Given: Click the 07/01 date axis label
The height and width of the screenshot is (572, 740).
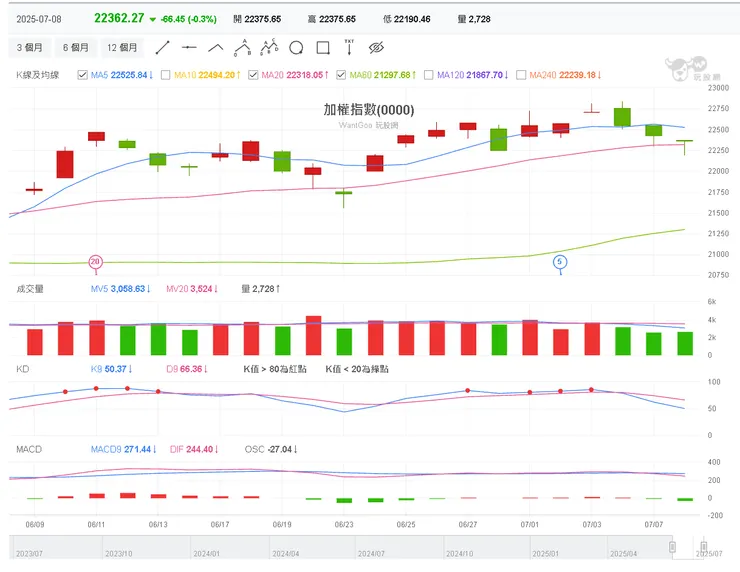Looking at the screenshot, I should tap(530, 524).
